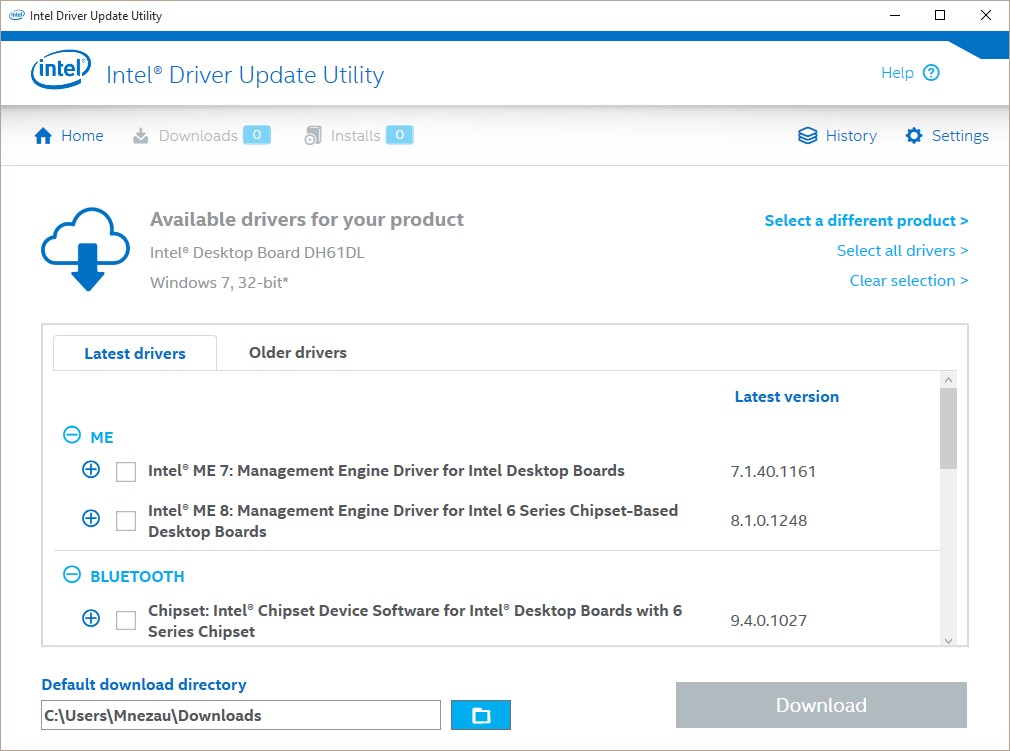The height and width of the screenshot is (751, 1010).
Task: Click the Home house icon
Action: tap(43, 136)
